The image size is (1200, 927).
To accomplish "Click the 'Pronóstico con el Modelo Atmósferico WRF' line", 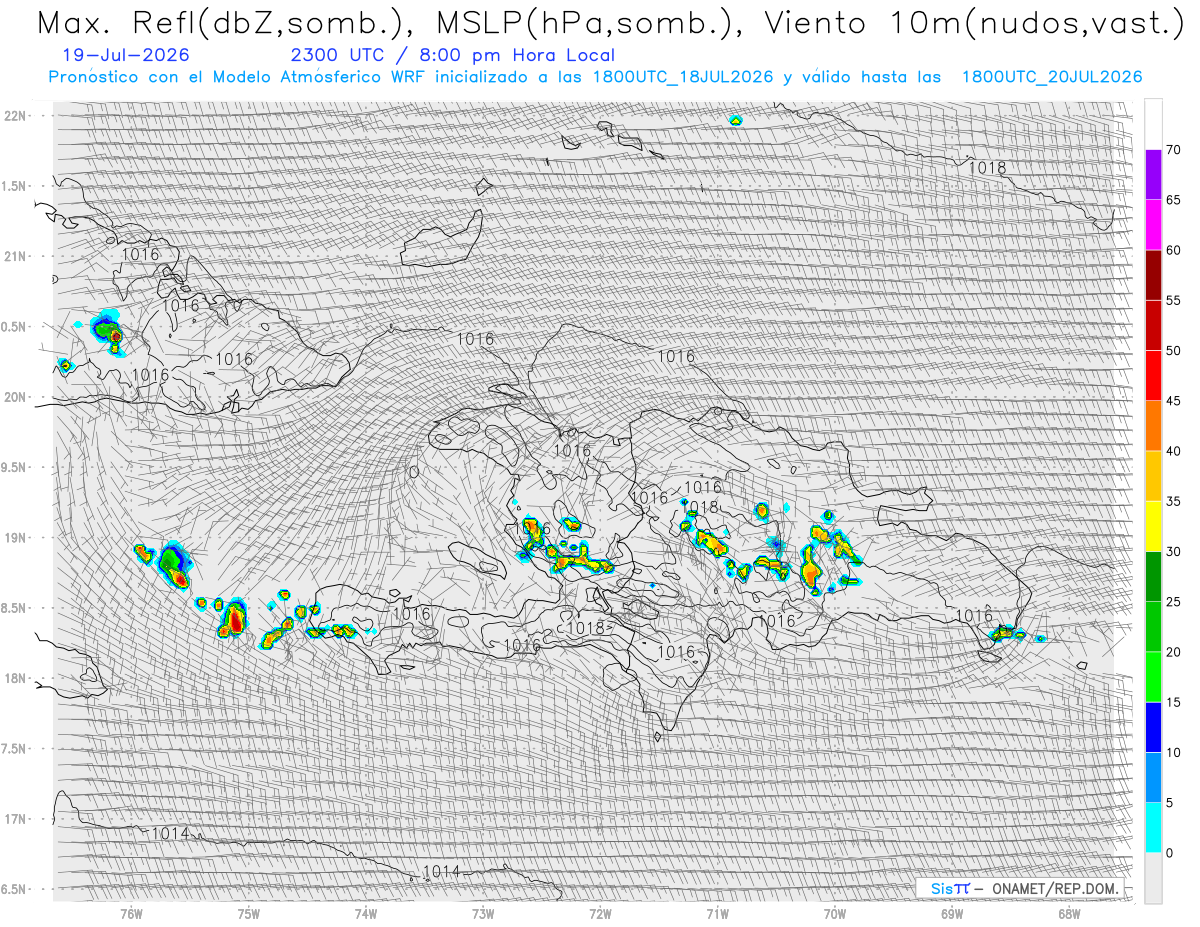I will tap(595, 77).
